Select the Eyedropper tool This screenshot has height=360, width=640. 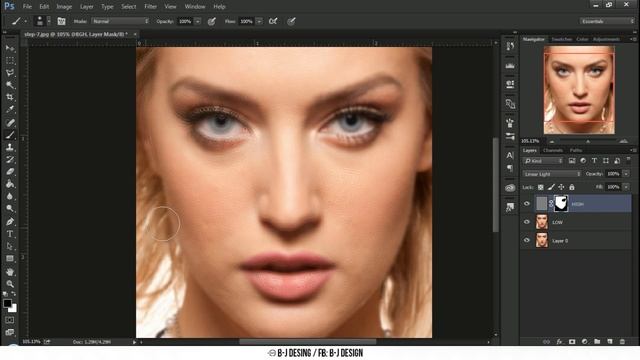pyautogui.click(x=10, y=109)
